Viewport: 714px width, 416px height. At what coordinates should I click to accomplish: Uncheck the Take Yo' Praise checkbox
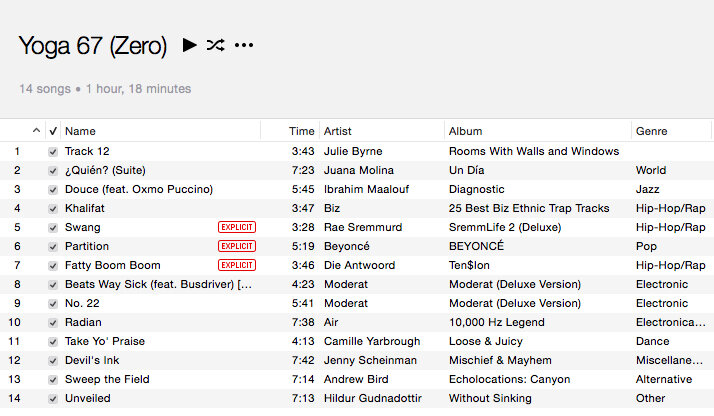tap(53, 342)
